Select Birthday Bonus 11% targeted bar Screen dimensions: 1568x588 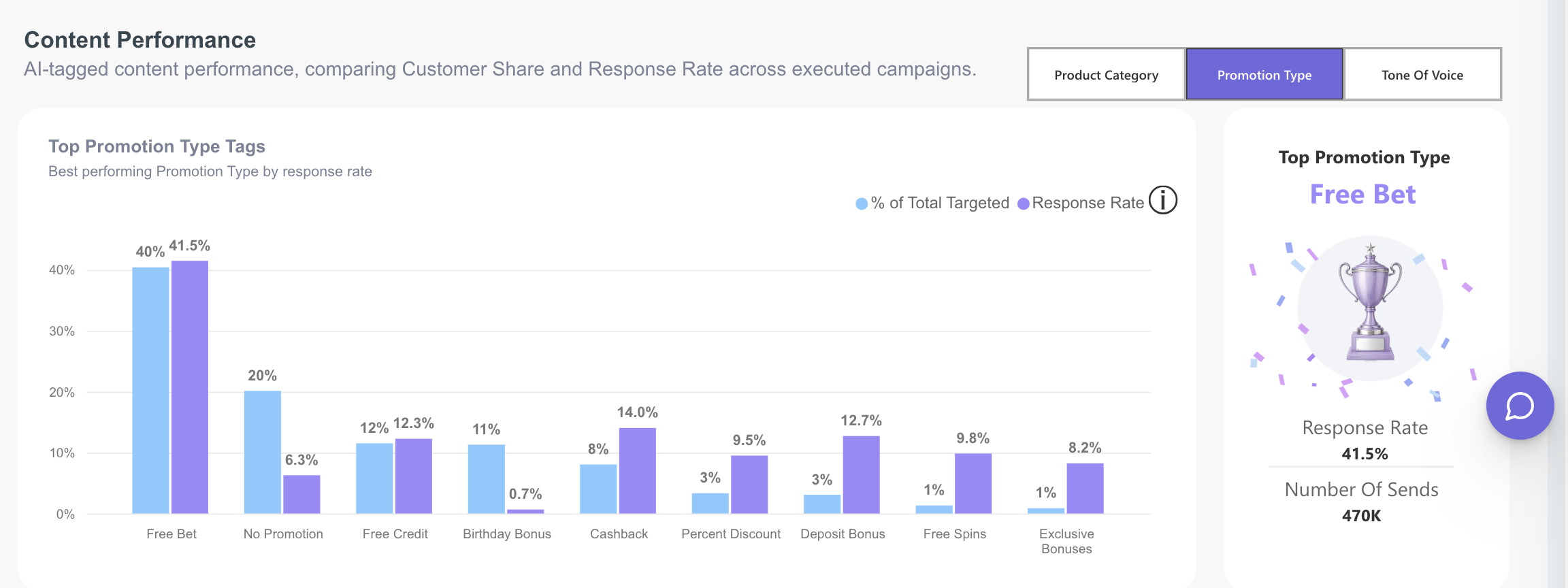tap(487, 479)
